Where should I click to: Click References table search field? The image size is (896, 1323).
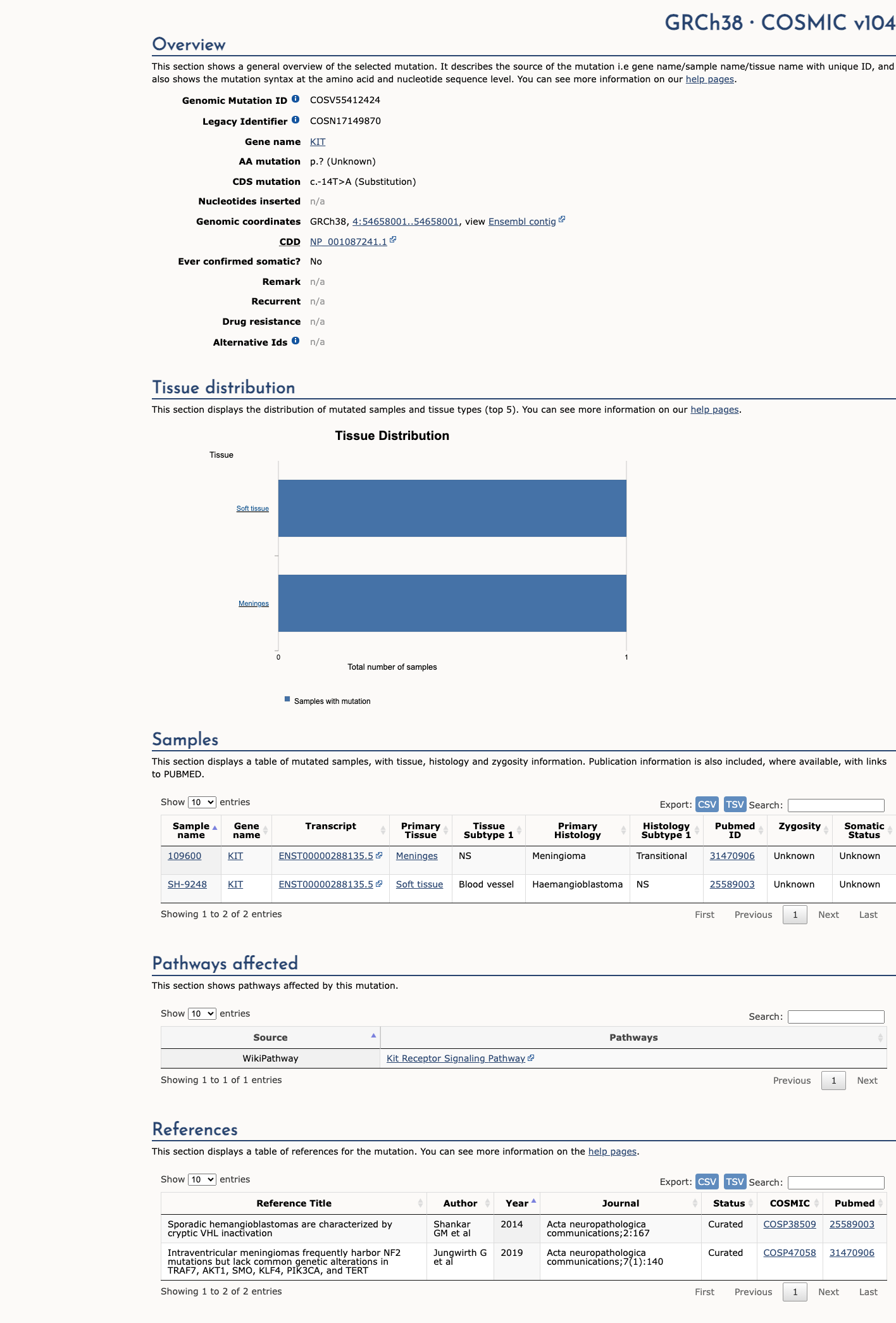(836, 1182)
